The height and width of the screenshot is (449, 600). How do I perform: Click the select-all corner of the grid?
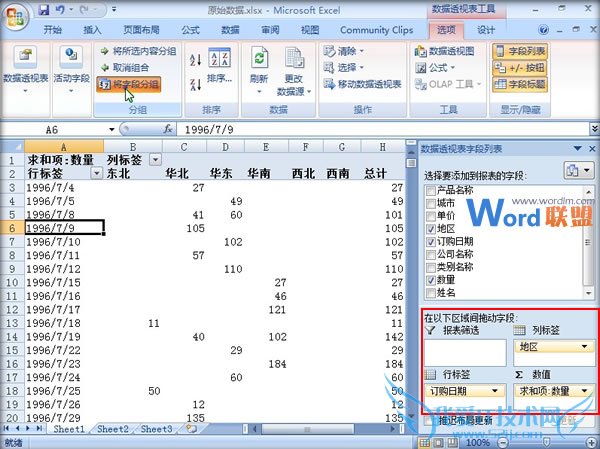(12, 147)
